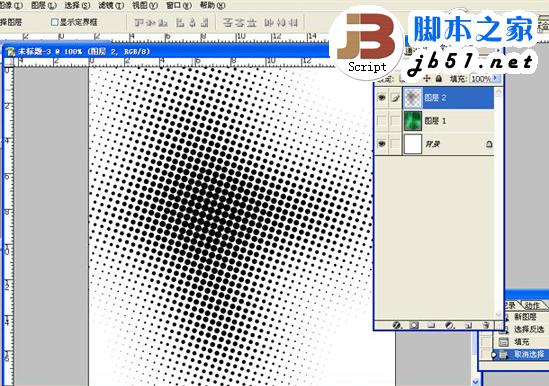549x386 pixels.
Task: Open the 图层(L) menu
Action: (43, 5)
